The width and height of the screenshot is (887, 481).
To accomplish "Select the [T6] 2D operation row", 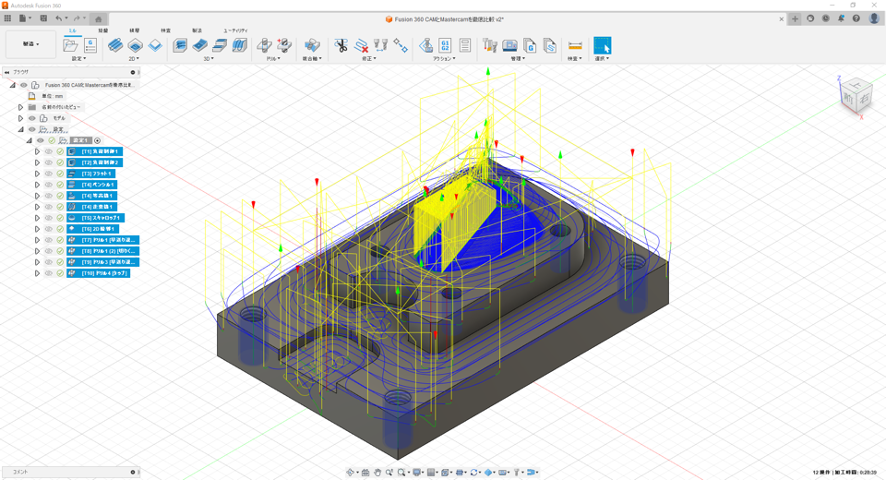I will pos(93,229).
